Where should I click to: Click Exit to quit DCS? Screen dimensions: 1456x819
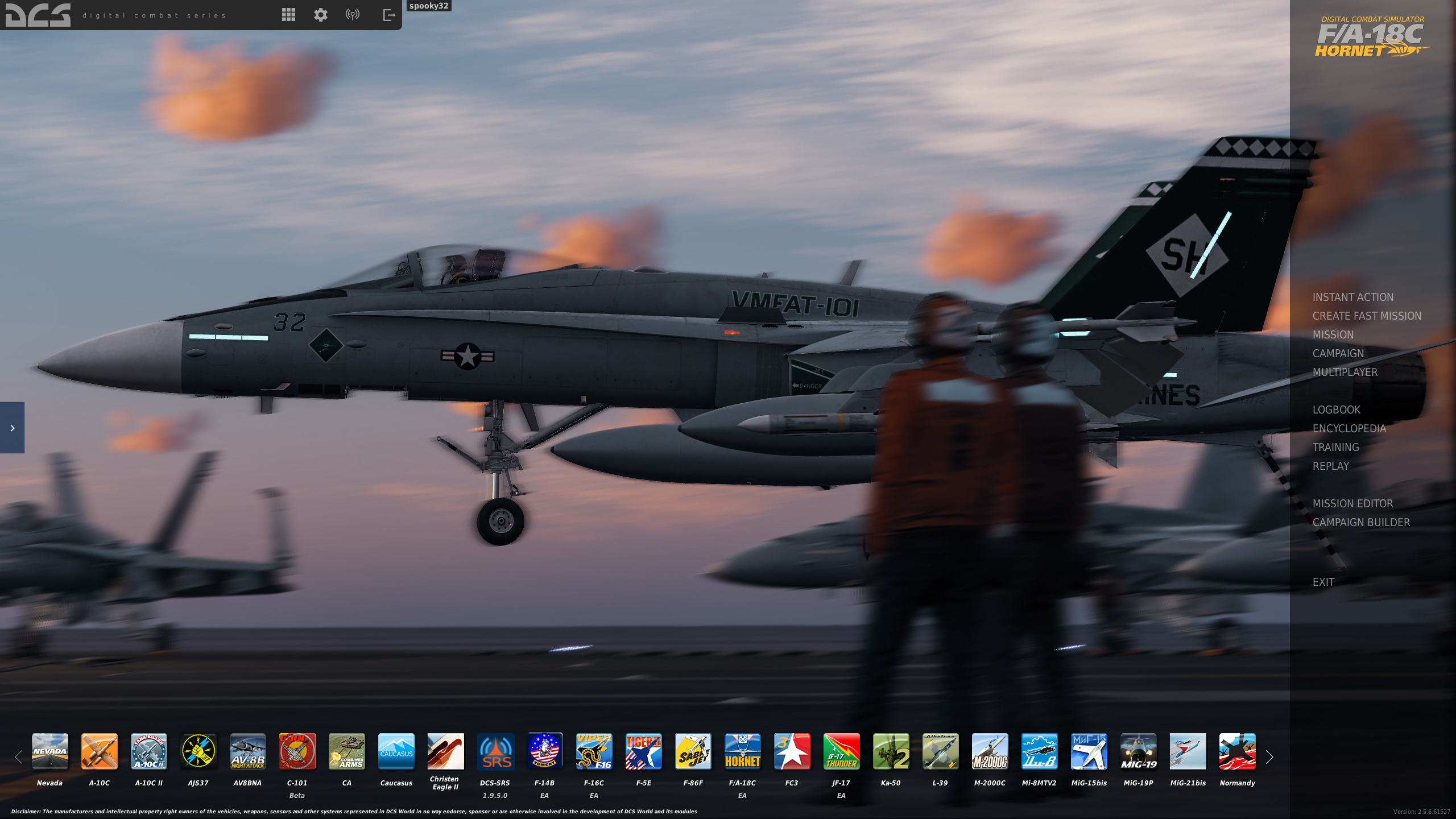tap(1323, 582)
